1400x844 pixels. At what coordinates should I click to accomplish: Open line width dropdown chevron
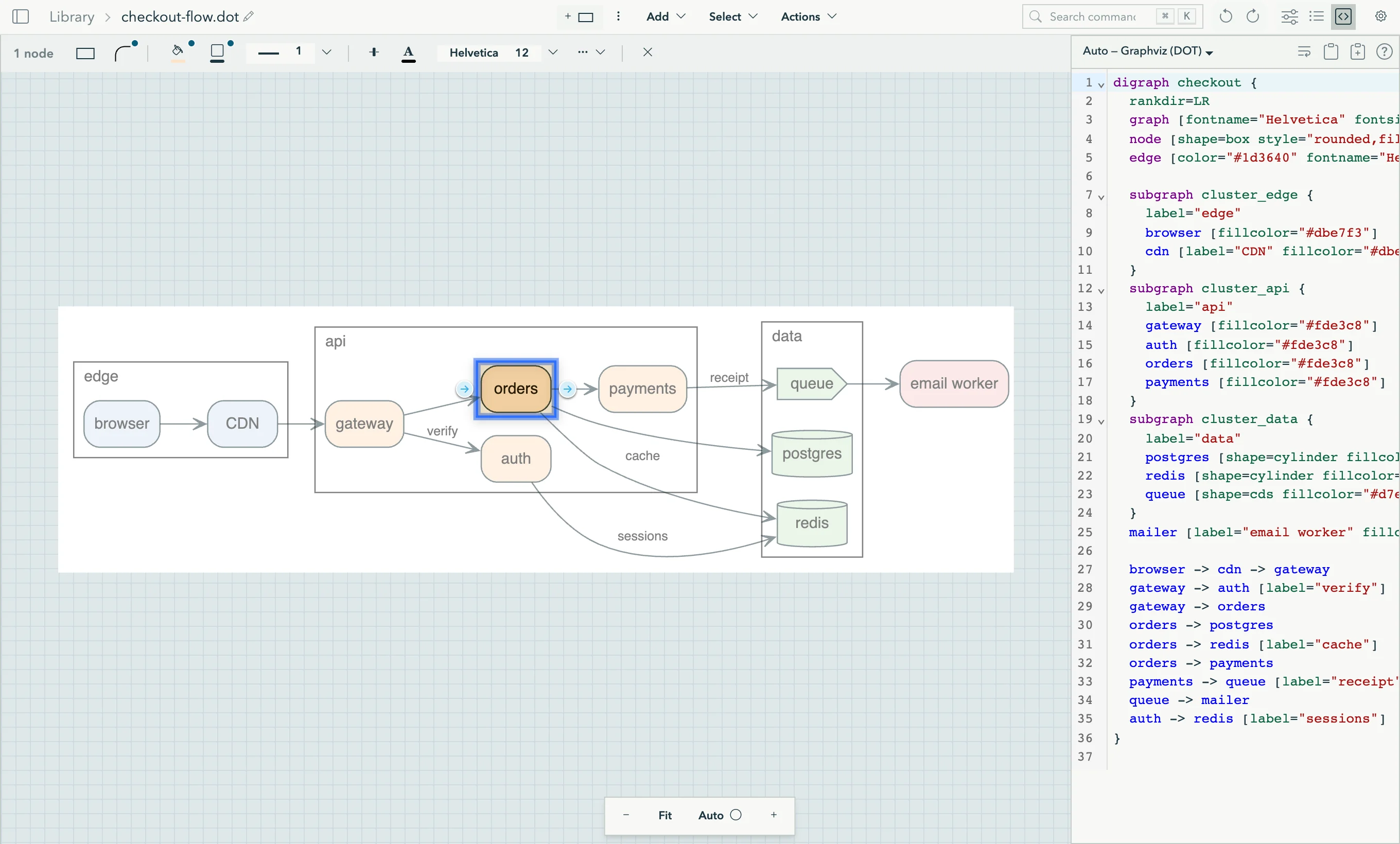point(326,52)
